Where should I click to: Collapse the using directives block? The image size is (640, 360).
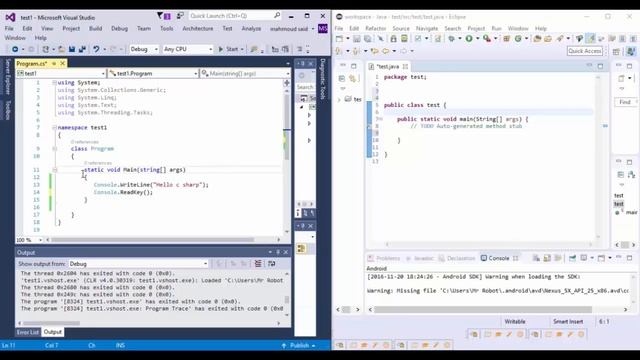click(x=54, y=83)
